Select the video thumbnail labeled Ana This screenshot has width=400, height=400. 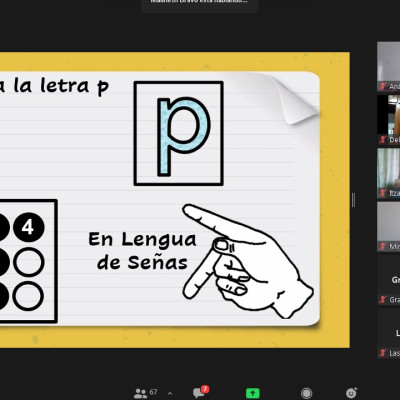coord(389,66)
